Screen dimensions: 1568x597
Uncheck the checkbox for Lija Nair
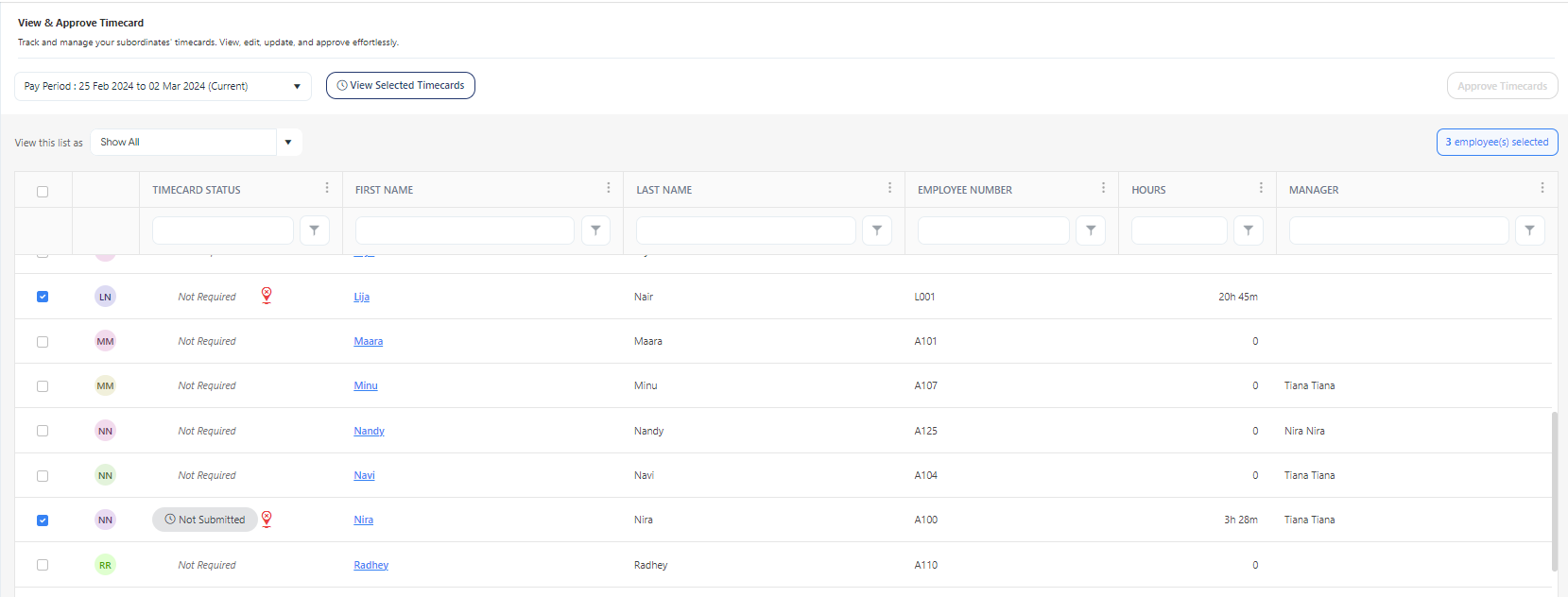(x=43, y=297)
